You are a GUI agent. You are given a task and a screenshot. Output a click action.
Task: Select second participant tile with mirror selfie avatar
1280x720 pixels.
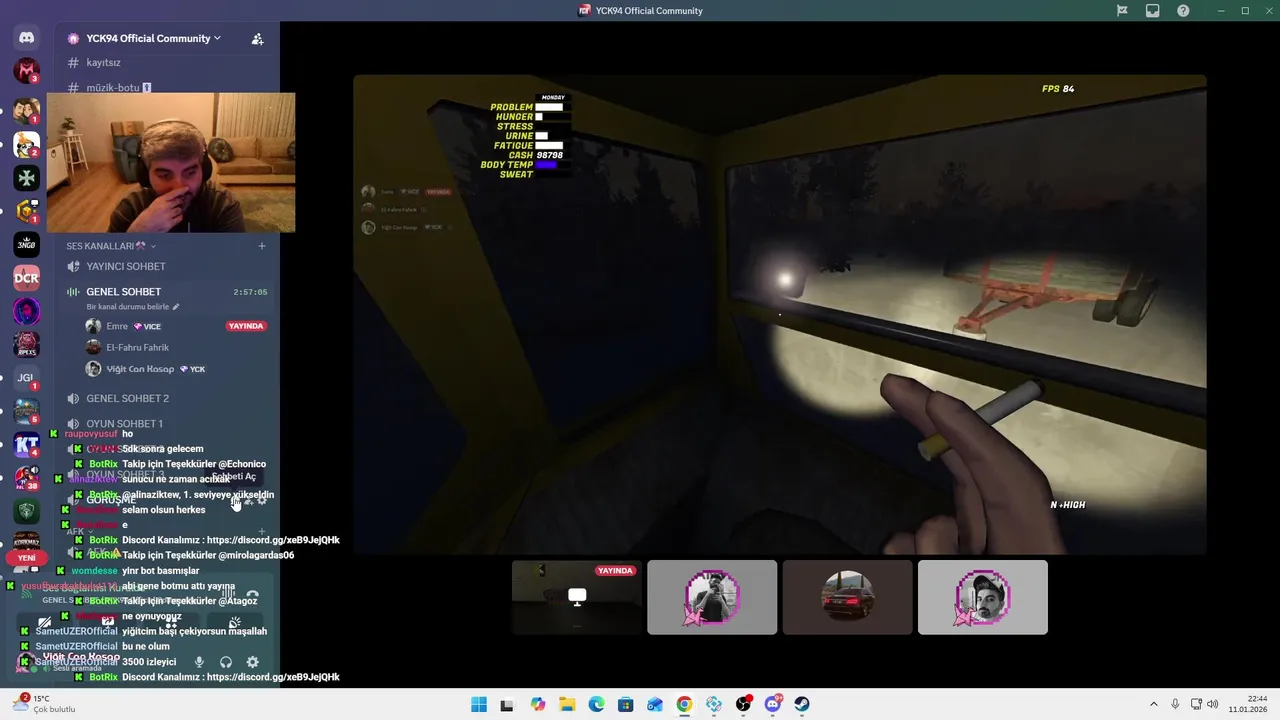coord(712,597)
